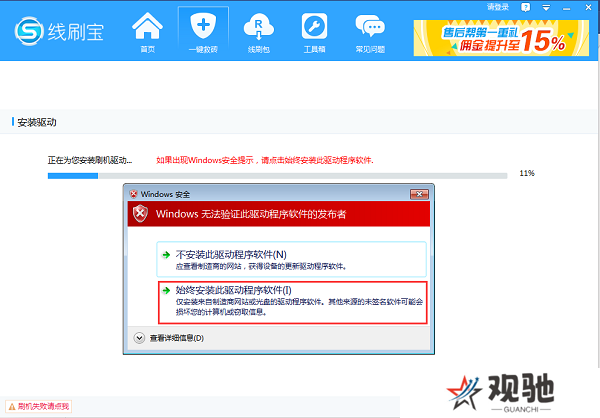Choose 不安装此驱动程序软件(N)
This screenshot has width=600, height=418.
click(291, 259)
